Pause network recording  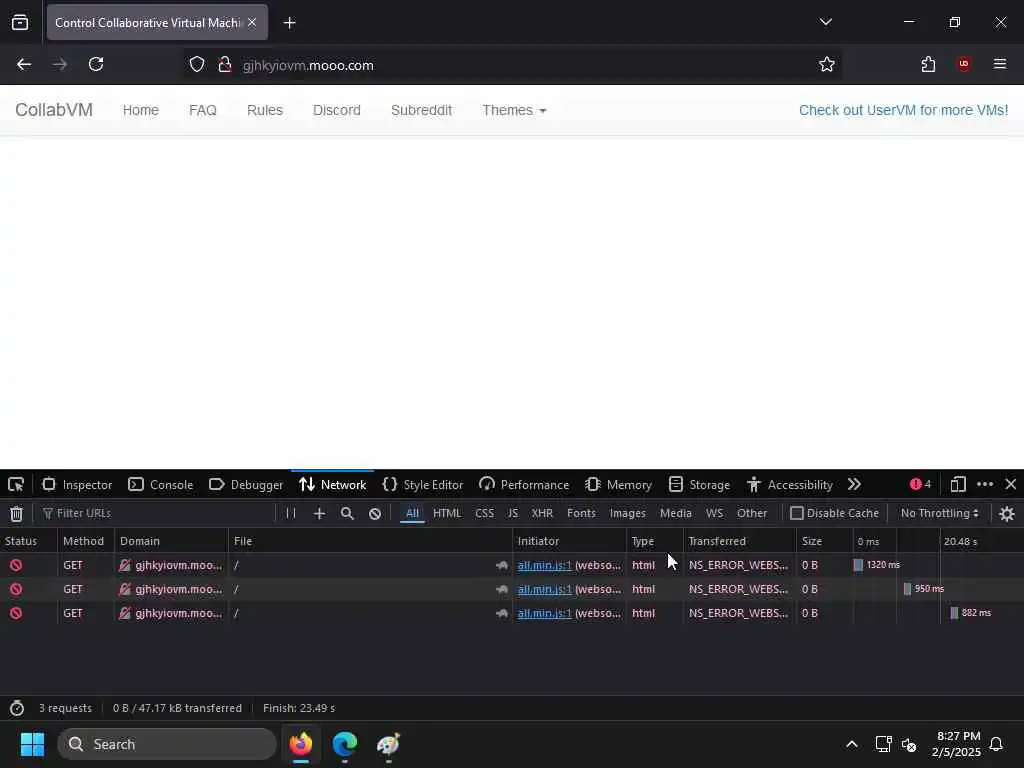(x=291, y=513)
